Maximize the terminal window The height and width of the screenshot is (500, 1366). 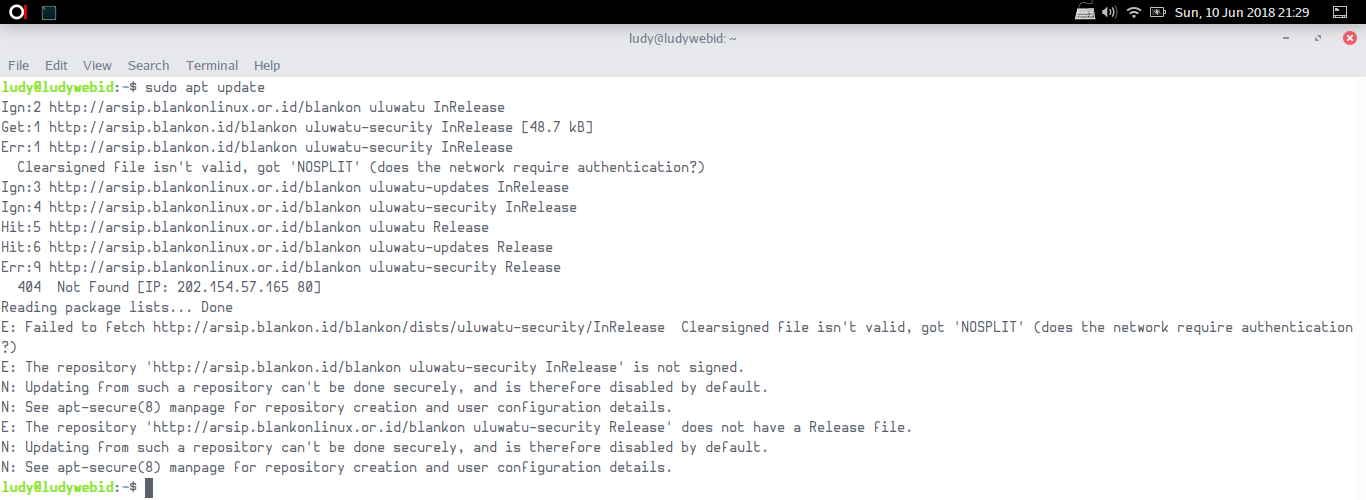pyautogui.click(x=1319, y=38)
